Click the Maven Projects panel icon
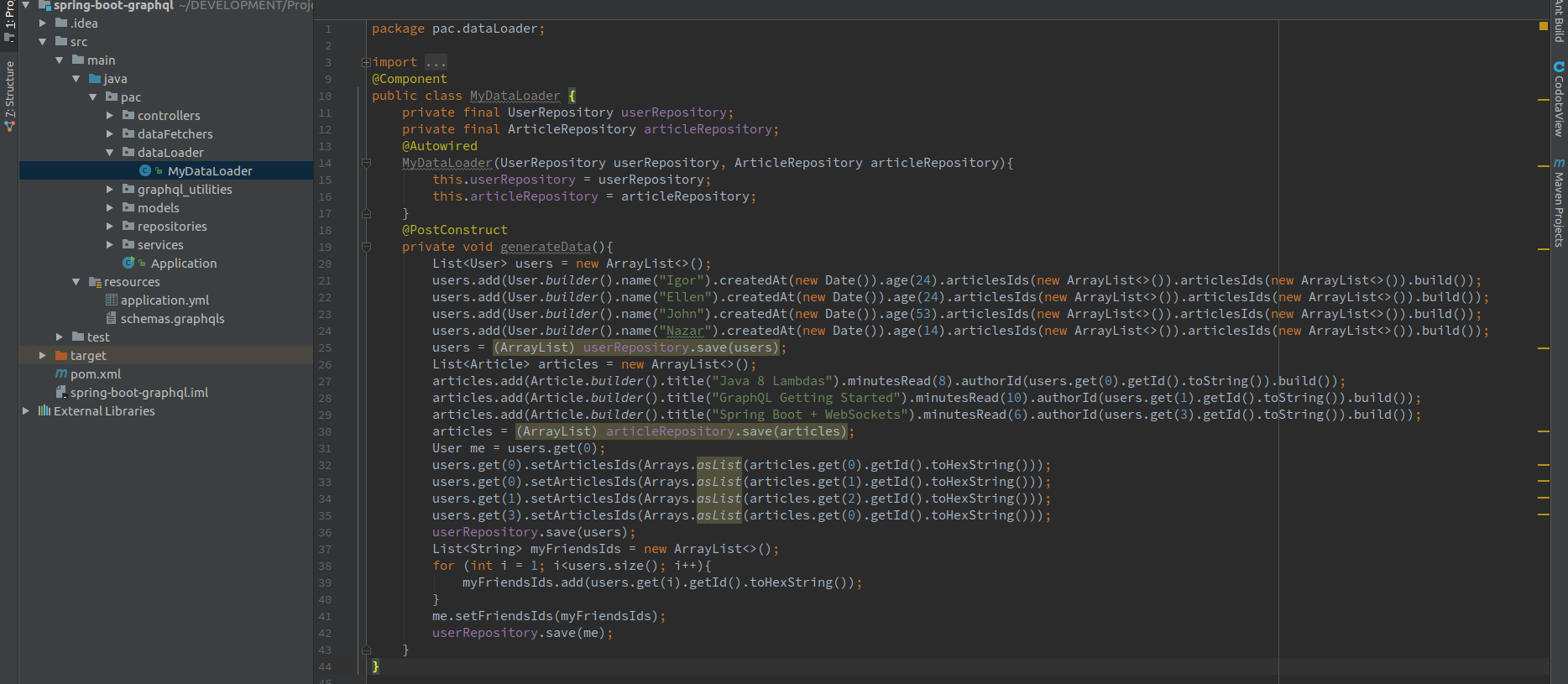The height and width of the screenshot is (684, 1568). point(1559,163)
